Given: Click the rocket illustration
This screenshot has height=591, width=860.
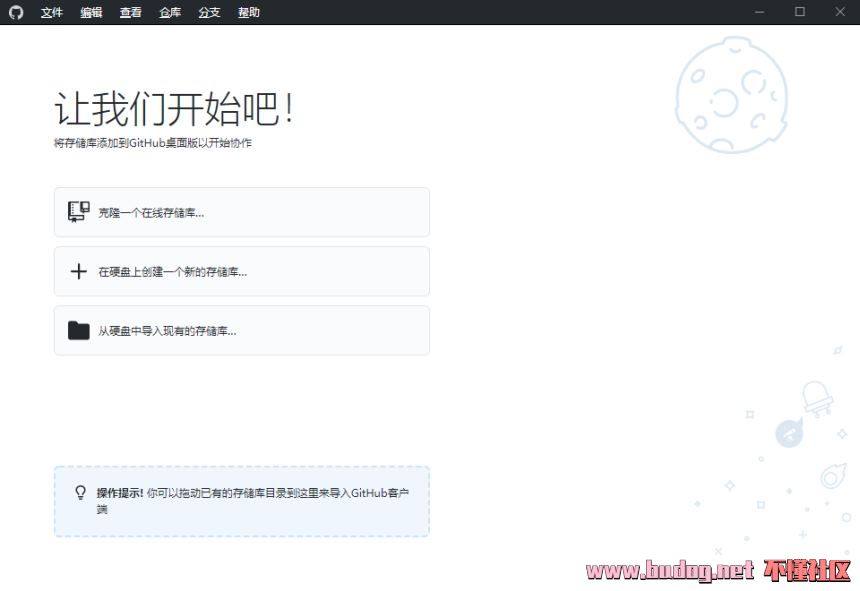Looking at the screenshot, I should click(817, 398).
